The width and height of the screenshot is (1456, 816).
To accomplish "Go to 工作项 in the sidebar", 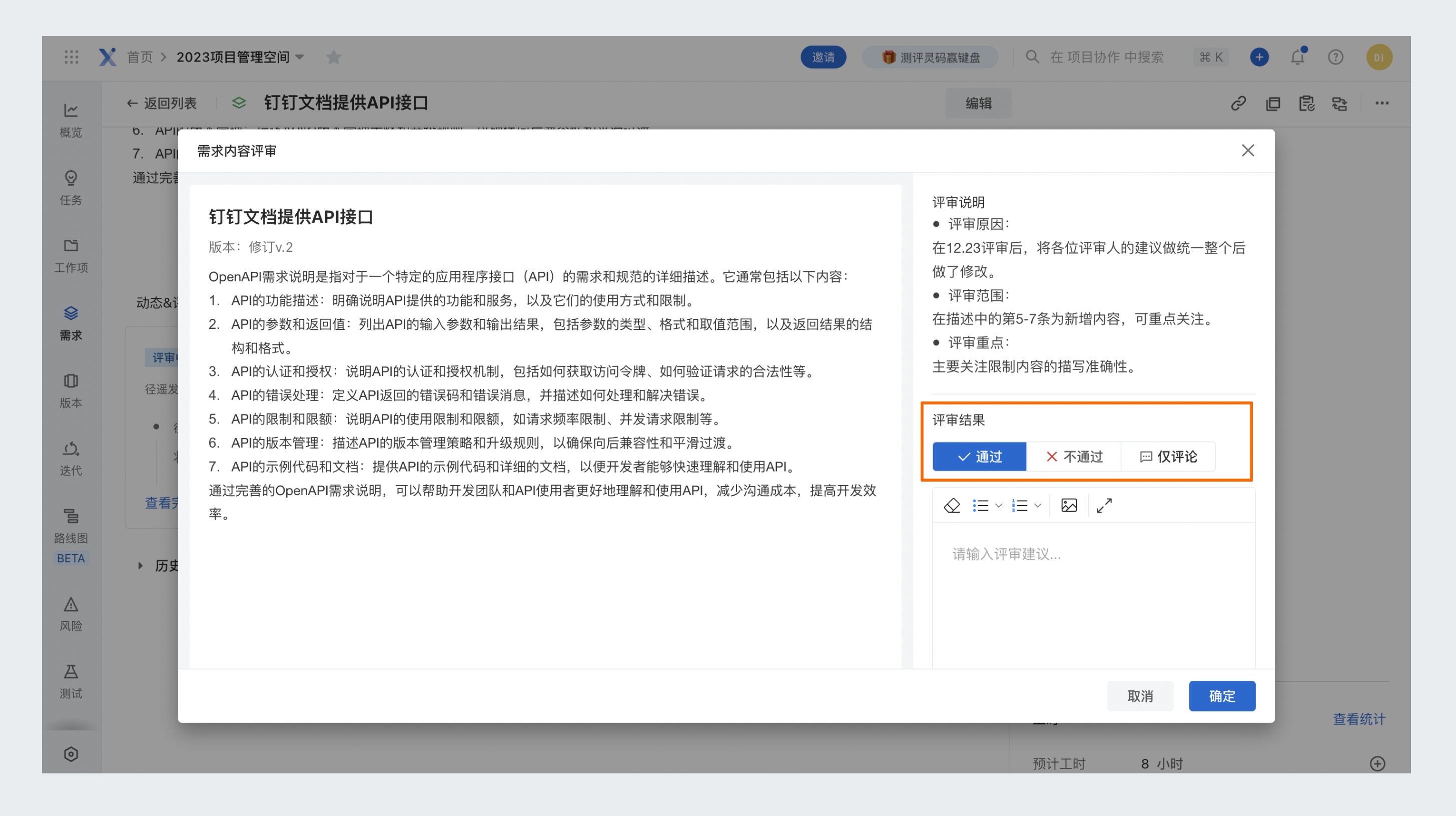I will tap(71, 256).
